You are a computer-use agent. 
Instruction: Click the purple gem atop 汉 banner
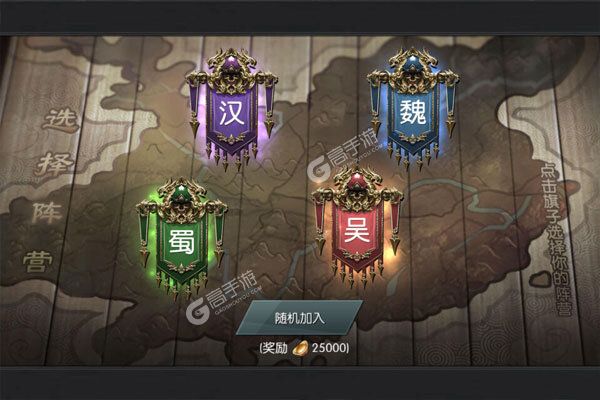(x=232, y=62)
